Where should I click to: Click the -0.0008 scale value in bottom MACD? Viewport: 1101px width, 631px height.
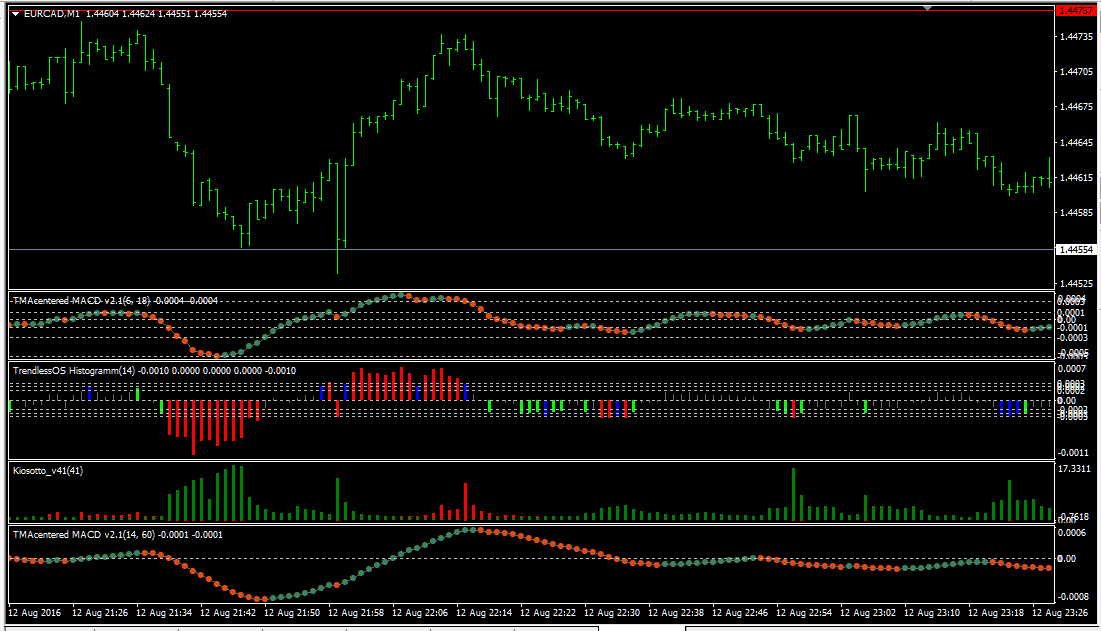(x=1073, y=597)
